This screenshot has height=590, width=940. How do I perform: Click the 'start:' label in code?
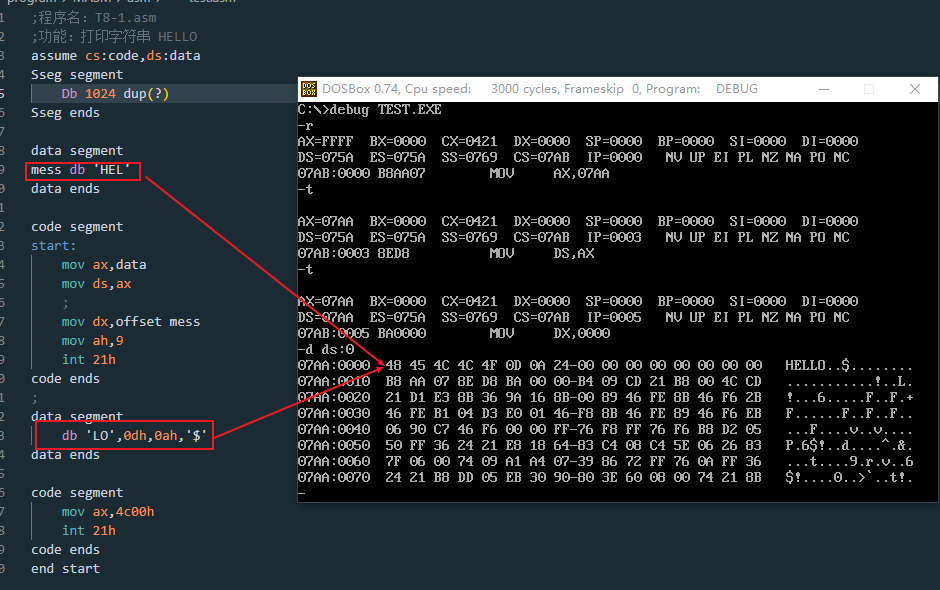pos(53,246)
